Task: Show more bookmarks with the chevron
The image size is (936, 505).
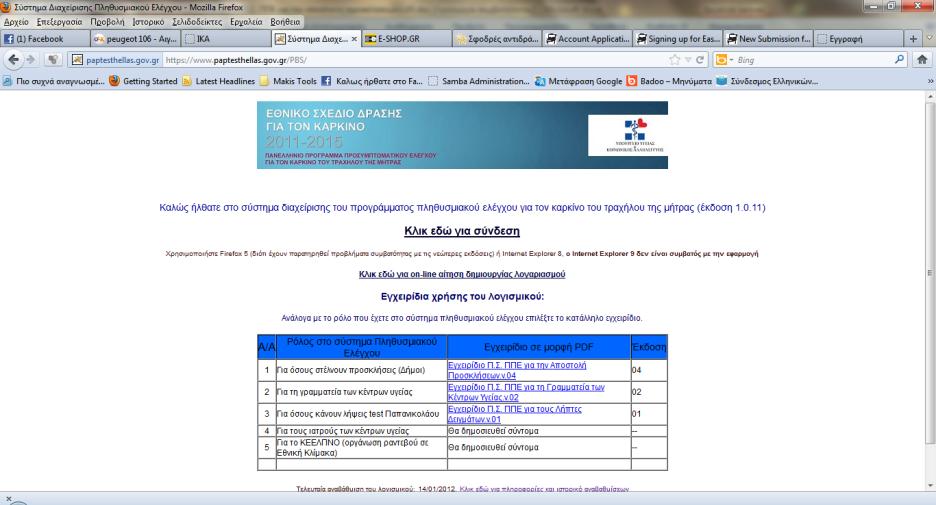Action: click(929, 81)
